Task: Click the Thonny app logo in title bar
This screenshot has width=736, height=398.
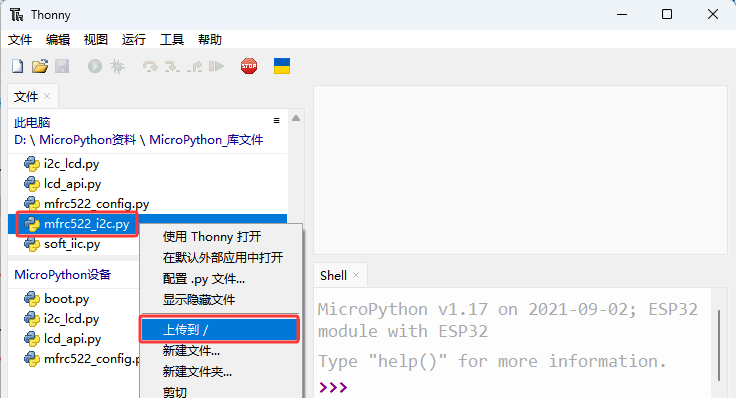Action: 16,15
